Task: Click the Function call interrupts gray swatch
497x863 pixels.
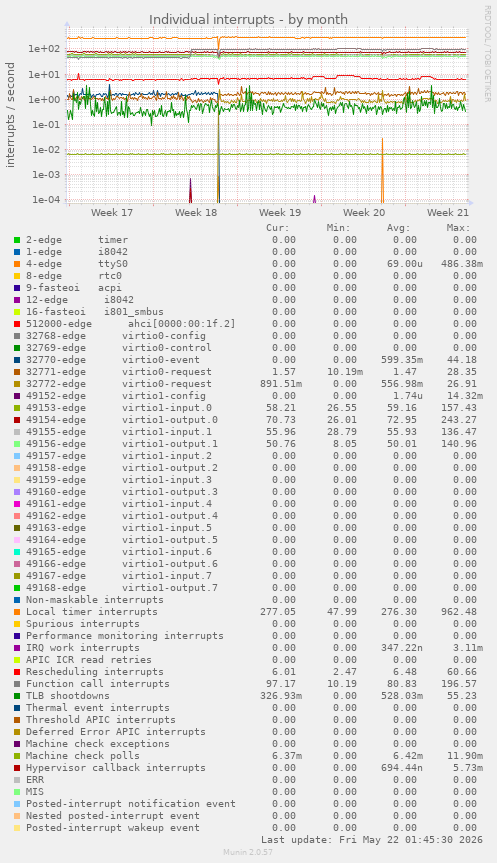Action: click(x=17, y=684)
